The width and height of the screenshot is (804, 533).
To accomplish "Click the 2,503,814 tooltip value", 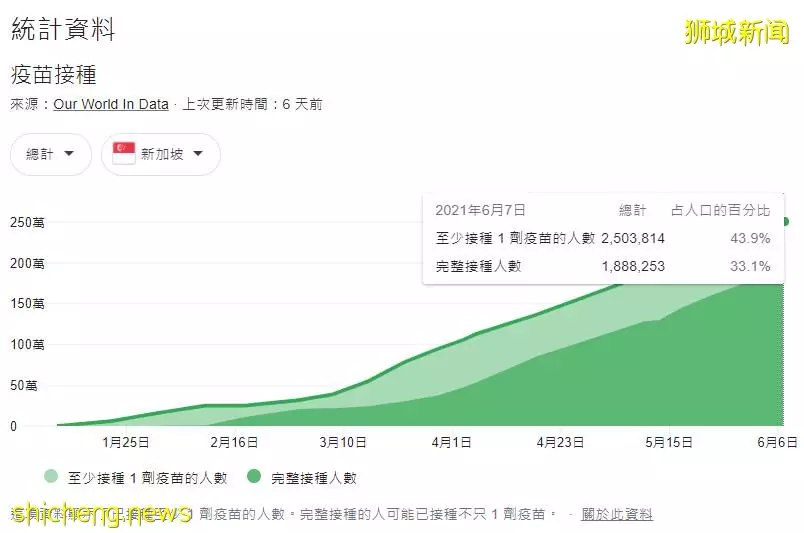I will pyautogui.click(x=633, y=238).
